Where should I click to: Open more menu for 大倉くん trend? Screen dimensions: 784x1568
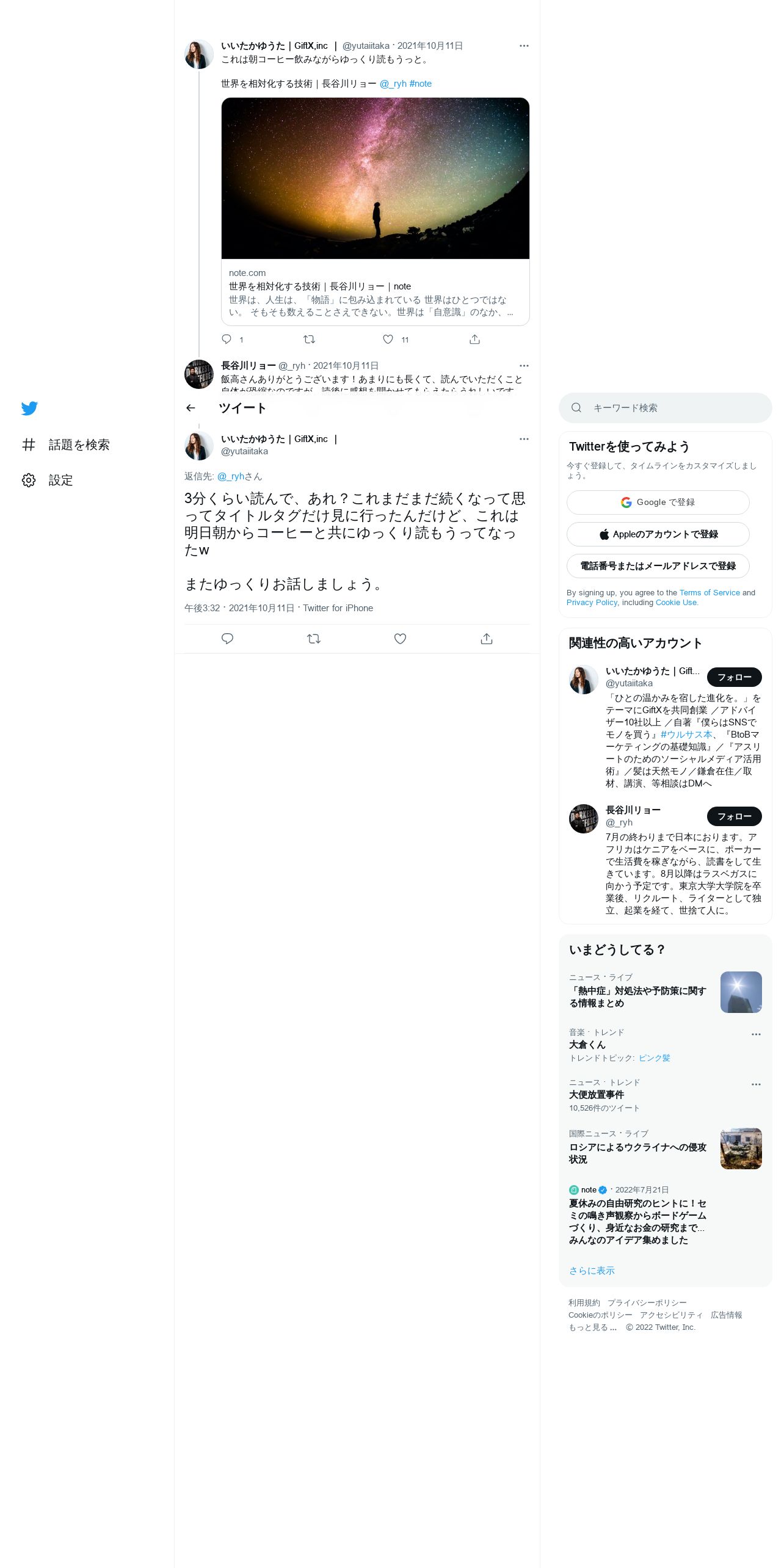pos(756,1034)
